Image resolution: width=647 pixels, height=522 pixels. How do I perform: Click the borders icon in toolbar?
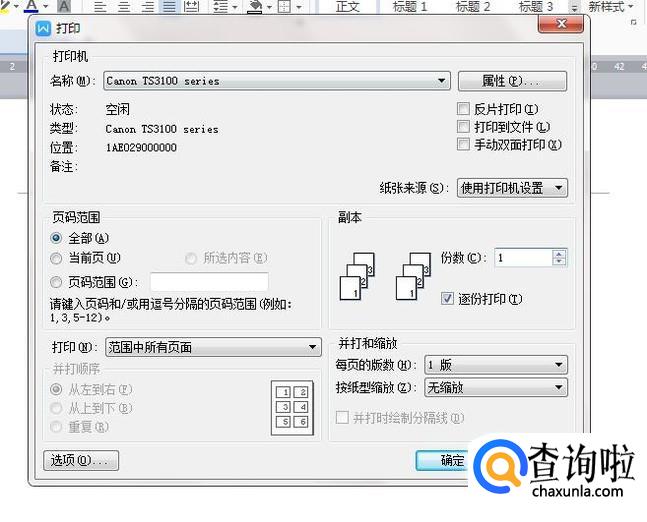284,6
